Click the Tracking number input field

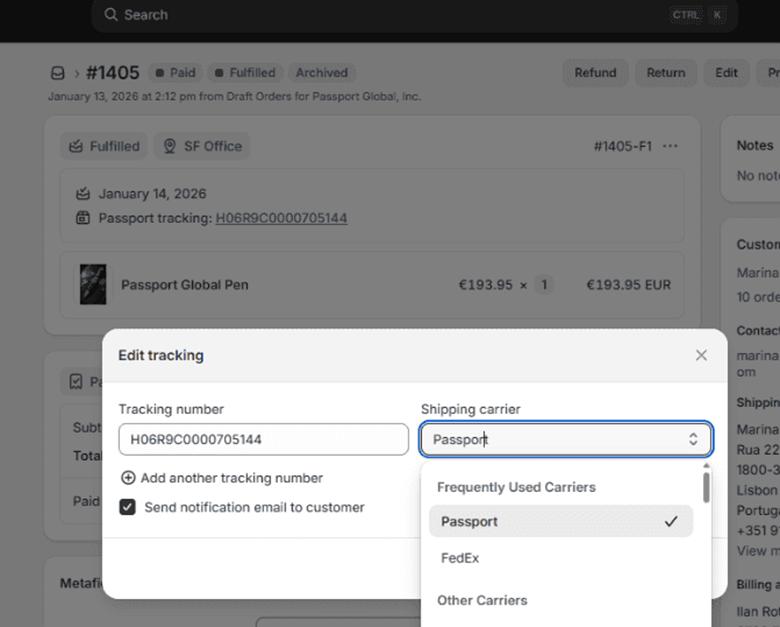click(263, 439)
